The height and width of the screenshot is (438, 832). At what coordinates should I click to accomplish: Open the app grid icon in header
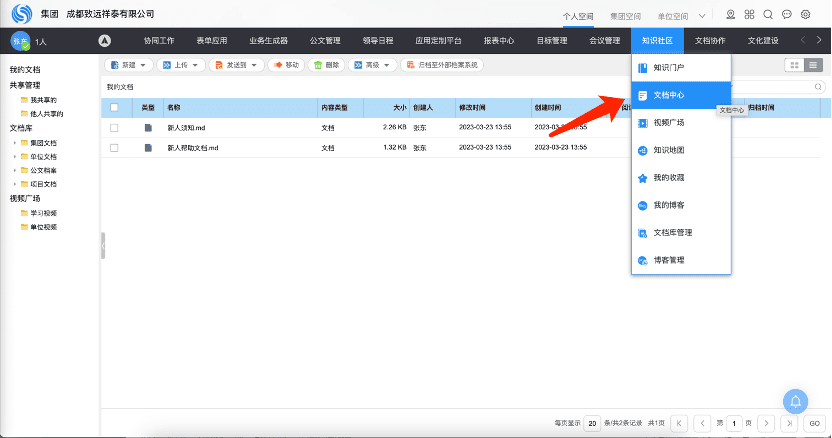click(x=749, y=14)
